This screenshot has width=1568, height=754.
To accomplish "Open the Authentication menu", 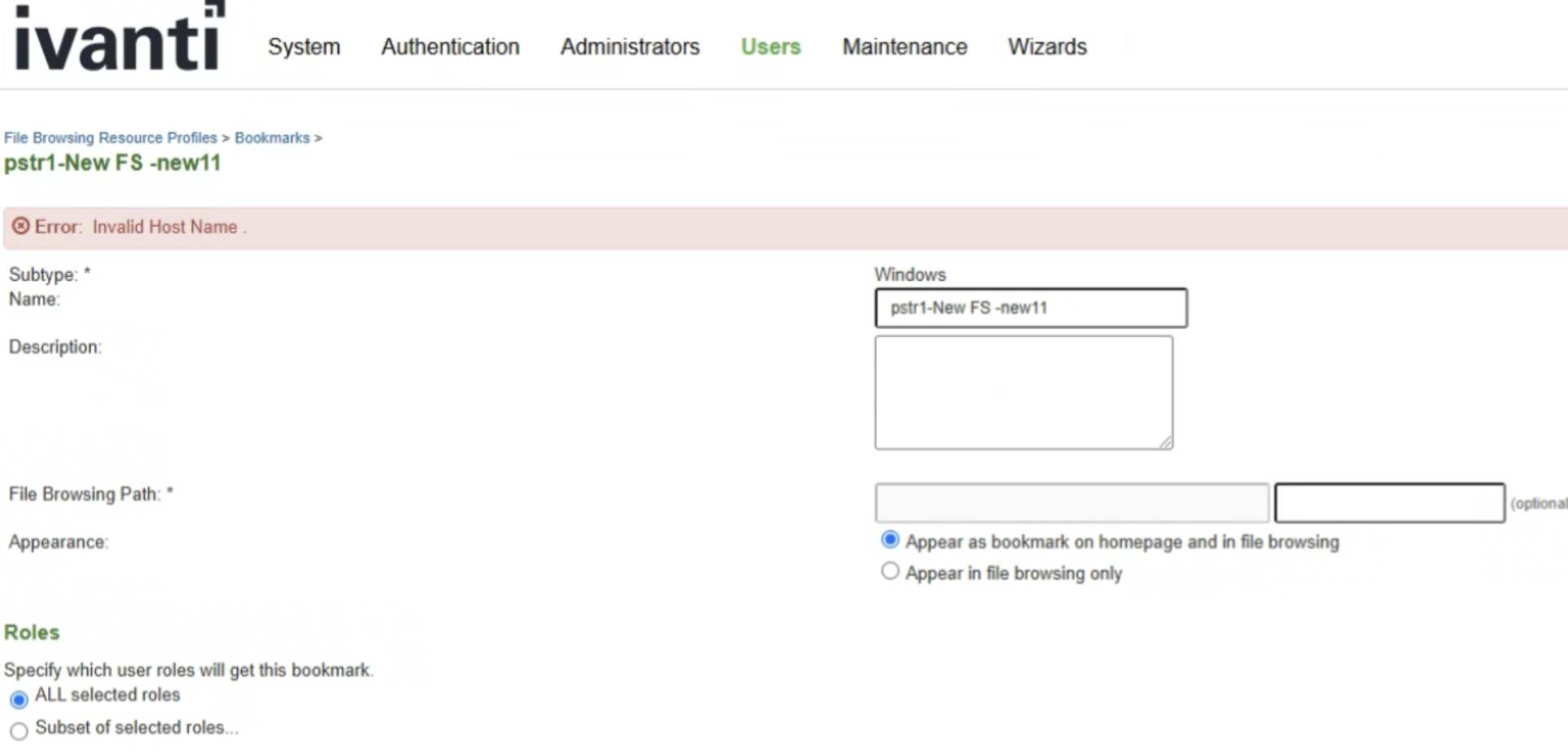I will click(x=450, y=46).
